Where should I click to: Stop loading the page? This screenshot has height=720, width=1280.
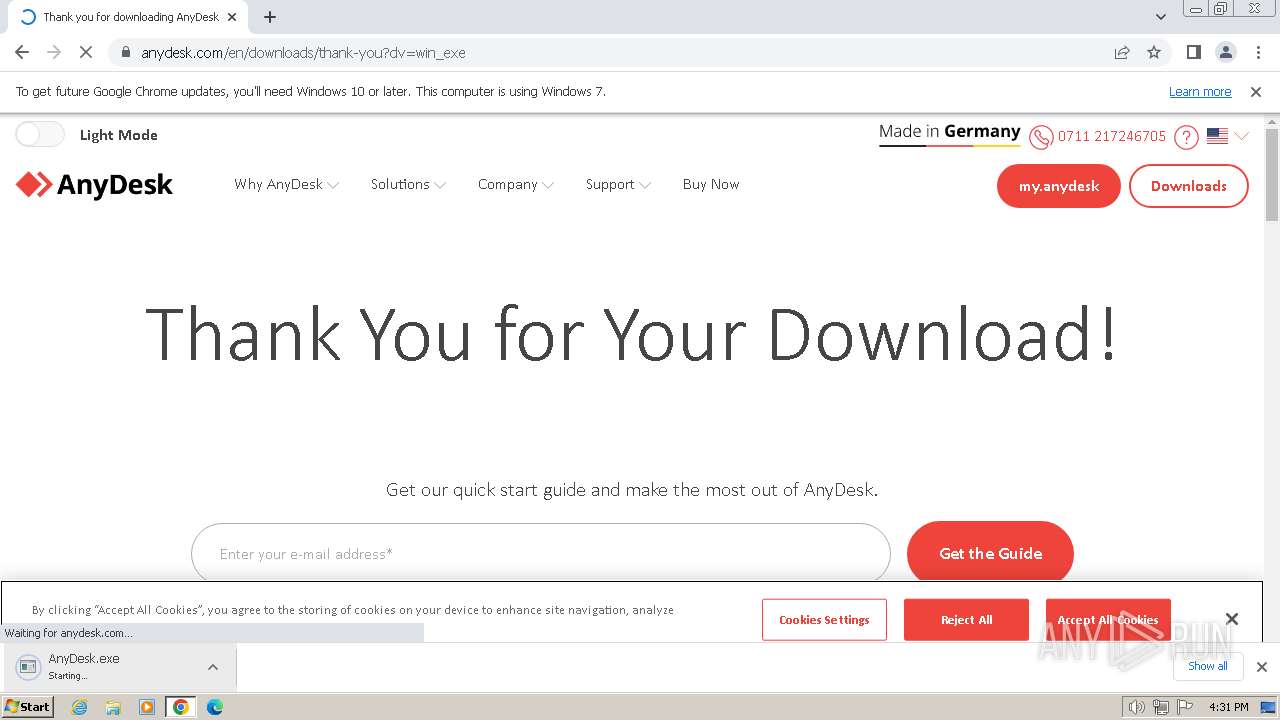[86, 52]
